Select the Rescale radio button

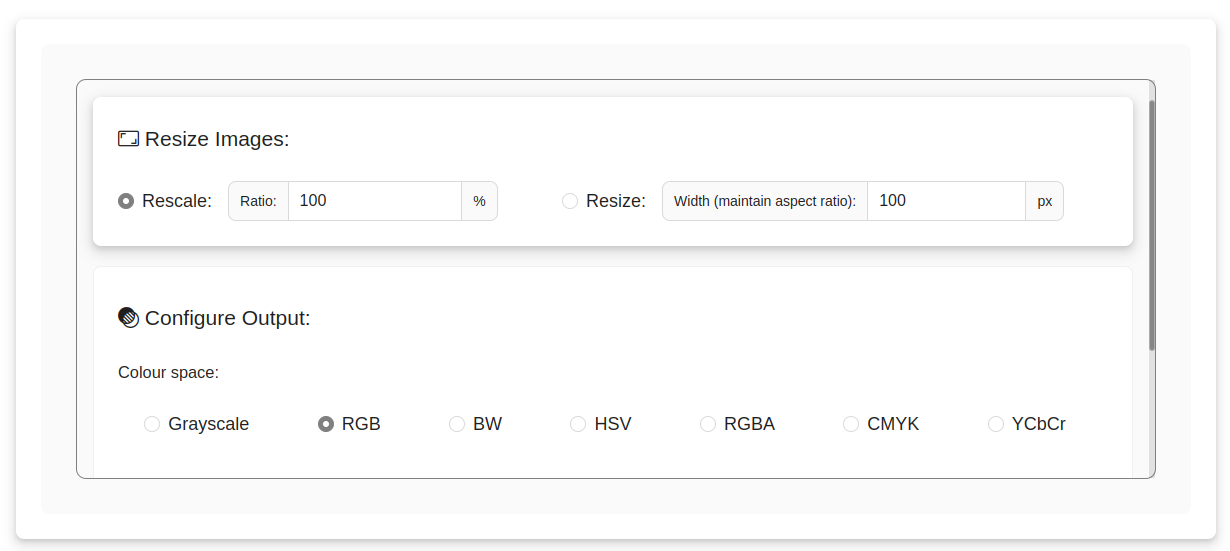click(126, 201)
